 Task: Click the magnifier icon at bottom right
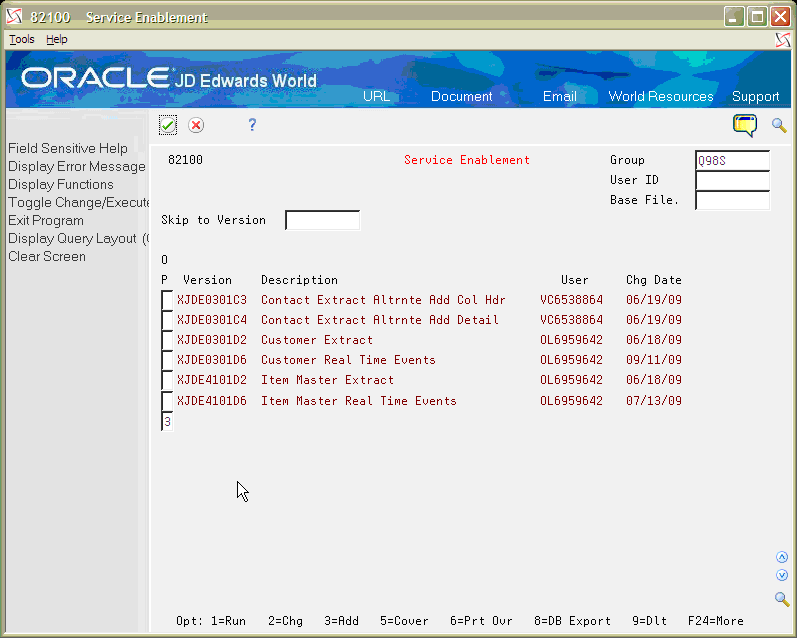(x=782, y=599)
